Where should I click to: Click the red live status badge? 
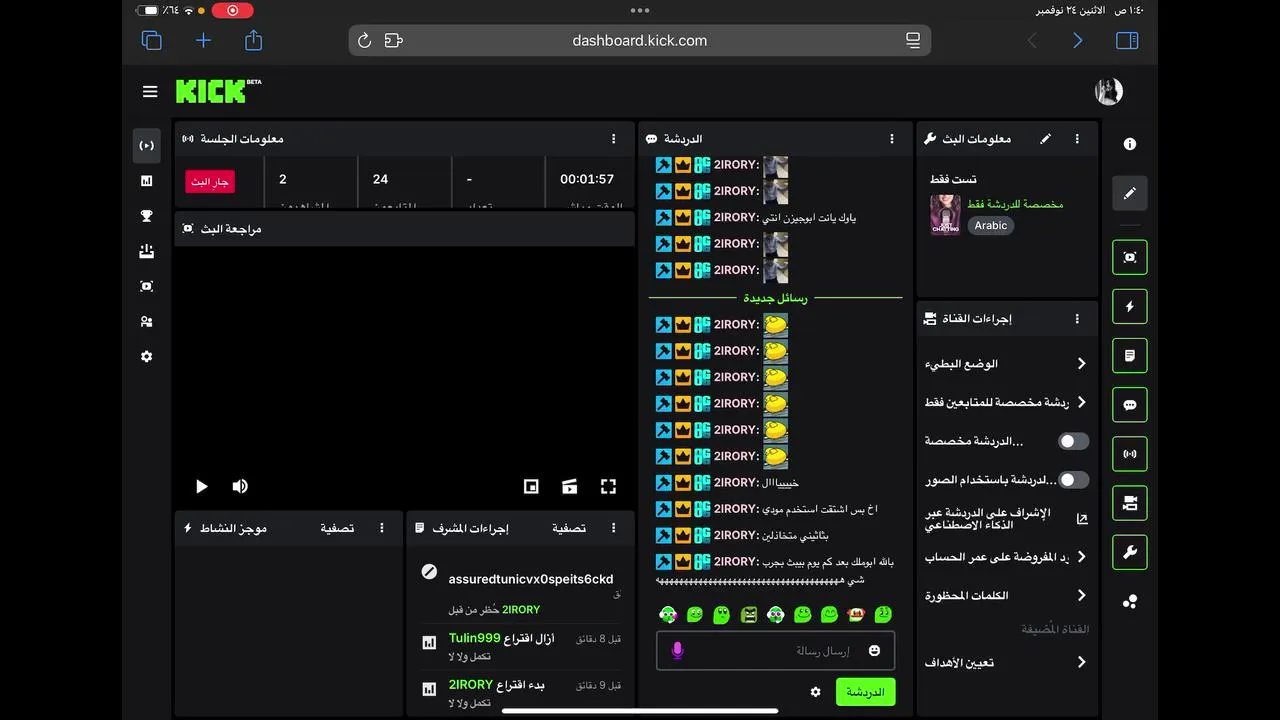tap(210, 182)
